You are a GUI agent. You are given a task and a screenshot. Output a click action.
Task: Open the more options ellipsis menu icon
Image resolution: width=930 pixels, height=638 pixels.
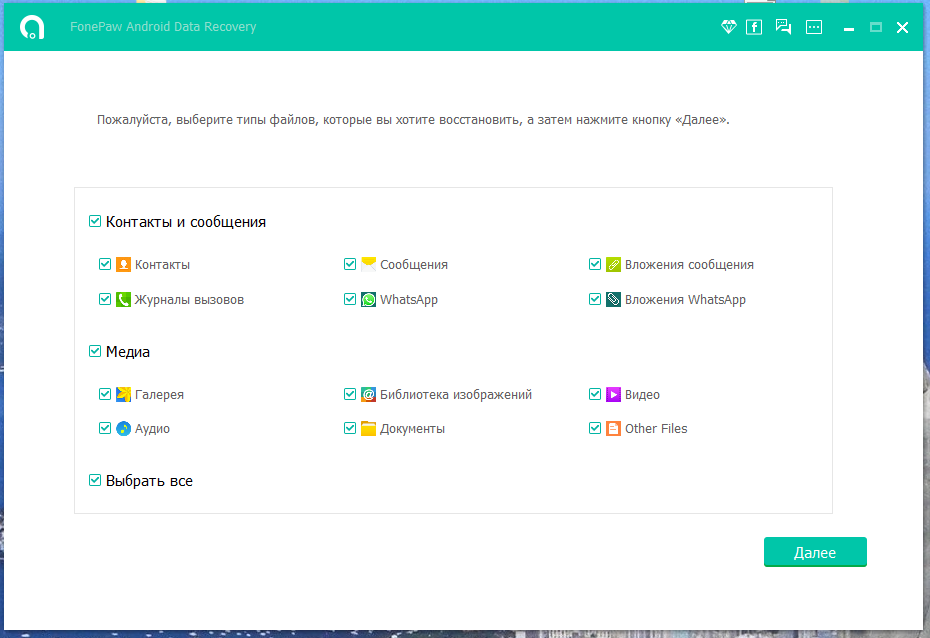[814, 27]
